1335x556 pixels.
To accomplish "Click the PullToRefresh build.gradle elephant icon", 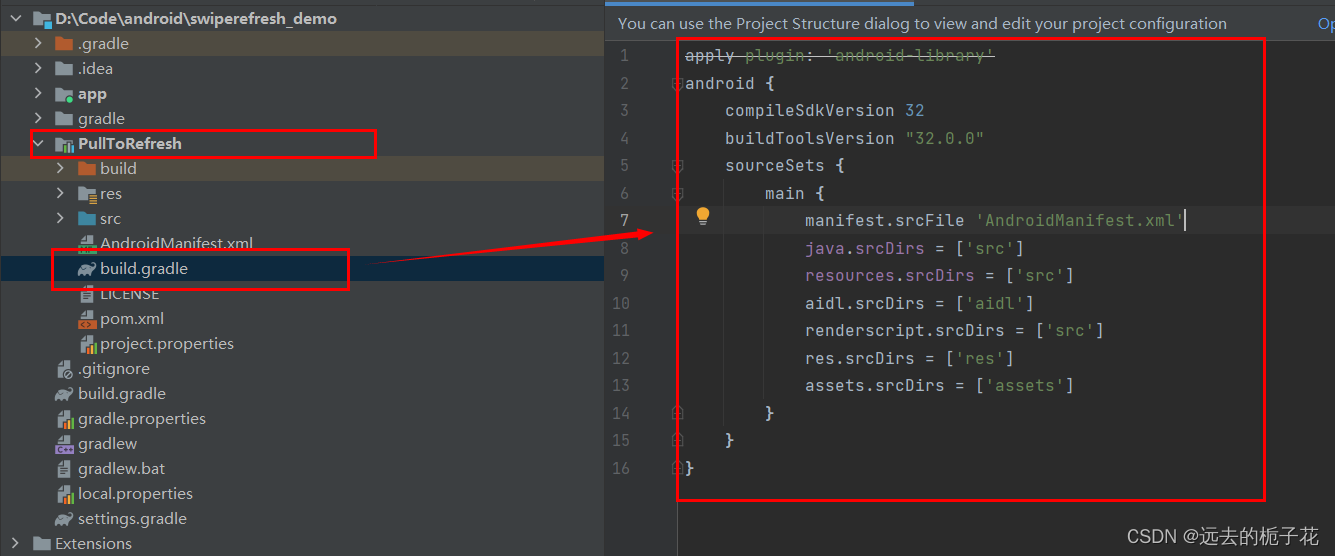I will pos(86,268).
